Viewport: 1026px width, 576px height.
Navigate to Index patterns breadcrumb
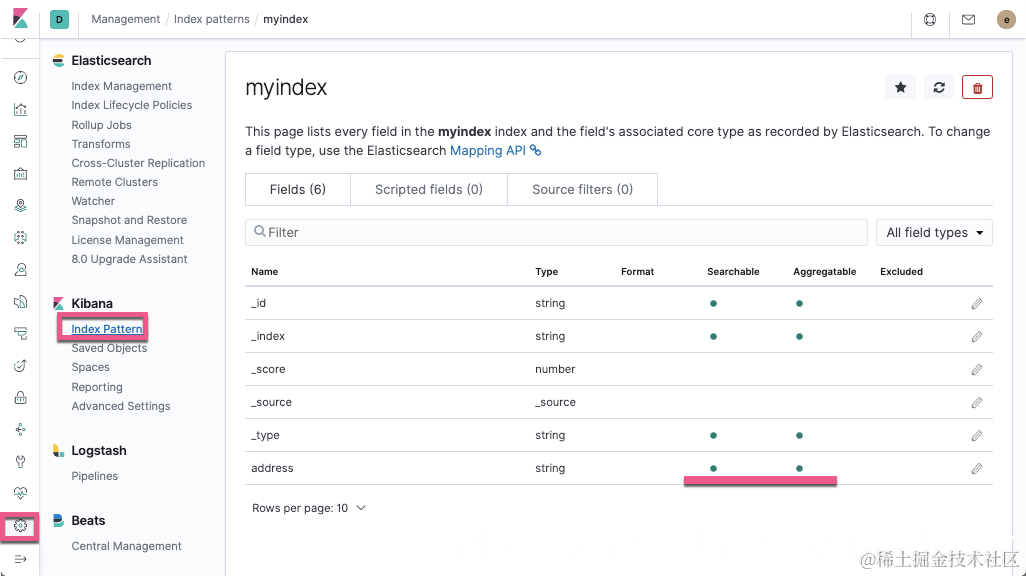coord(211,19)
